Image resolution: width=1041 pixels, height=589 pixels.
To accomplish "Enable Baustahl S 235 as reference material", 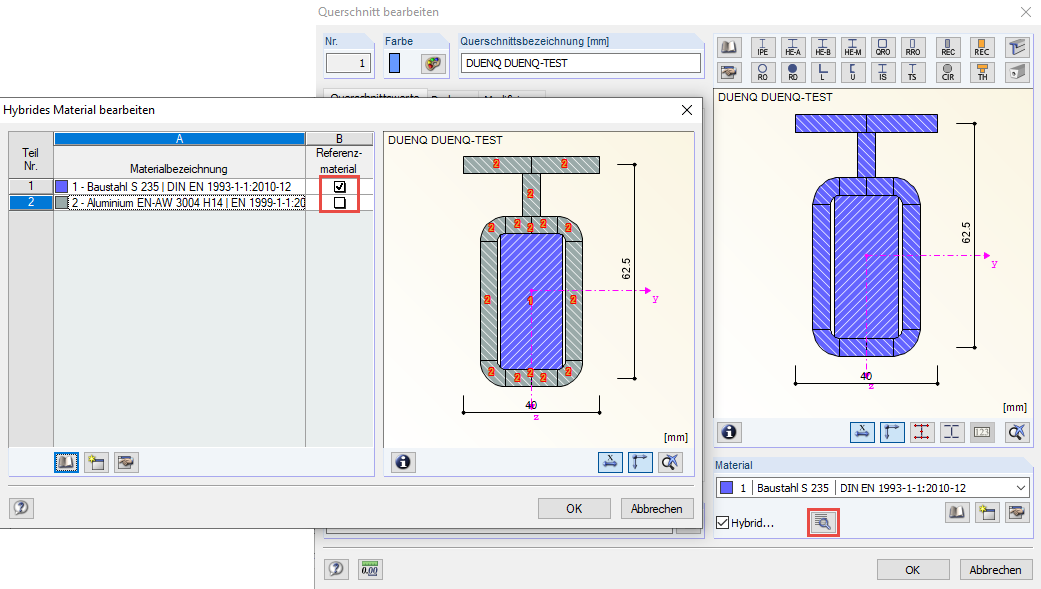I will 341,185.
